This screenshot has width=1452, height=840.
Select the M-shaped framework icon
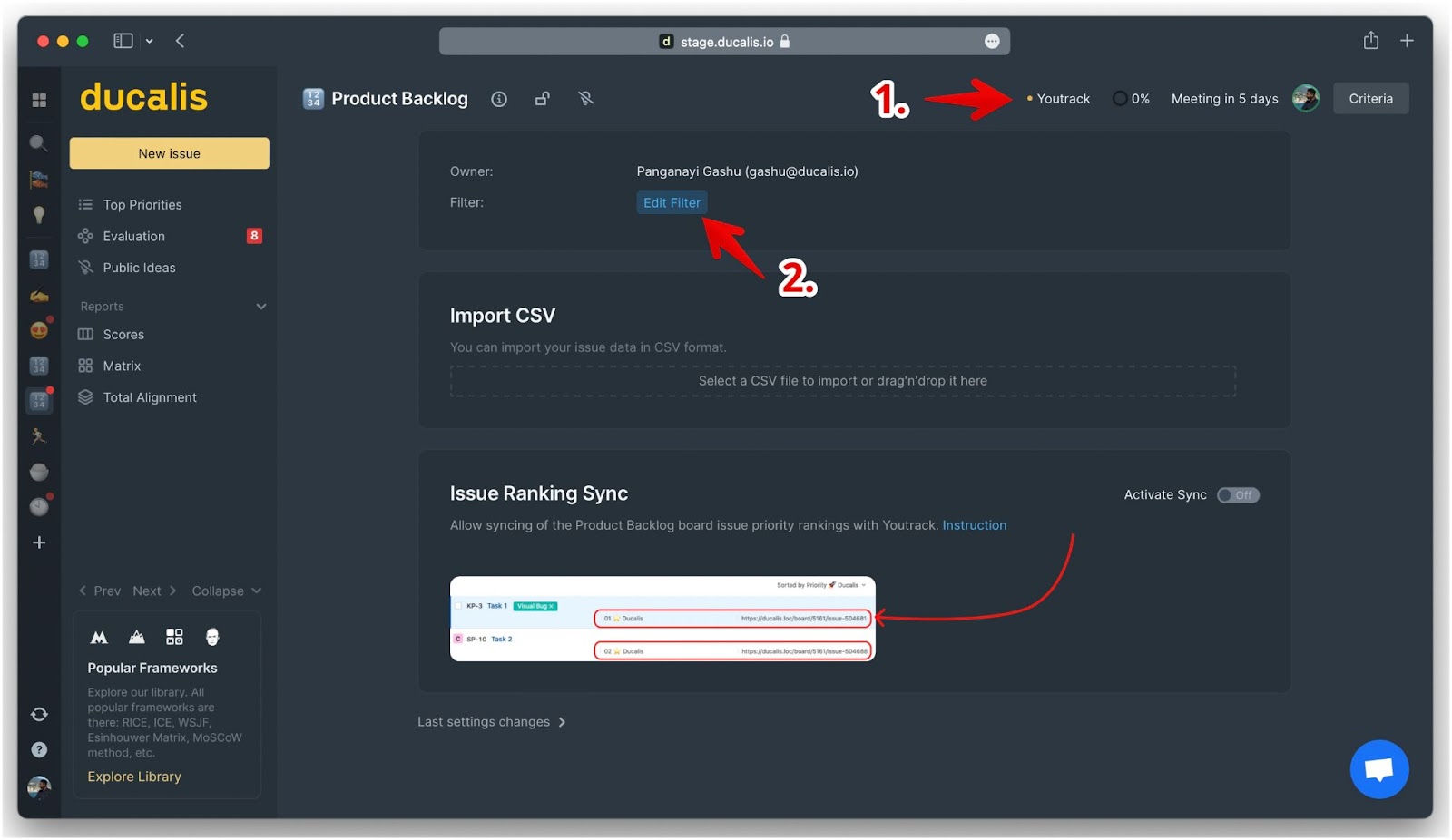(x=99, y=637)
